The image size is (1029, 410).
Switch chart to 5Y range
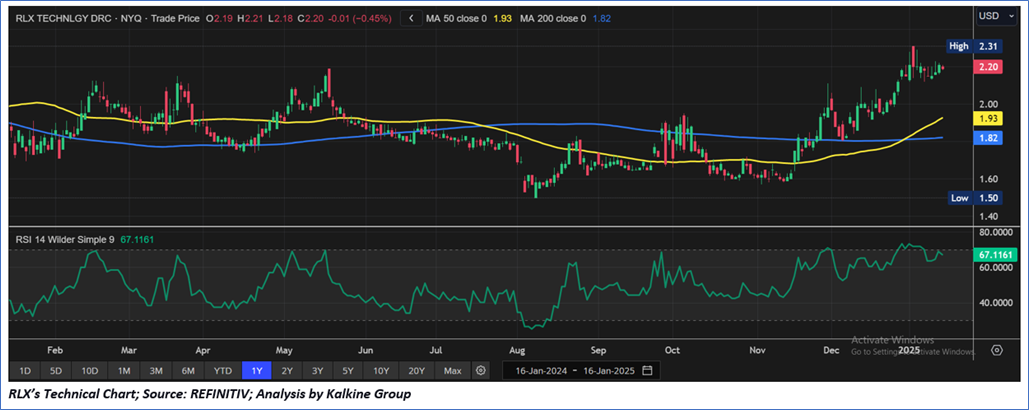[x=347, y=371]
